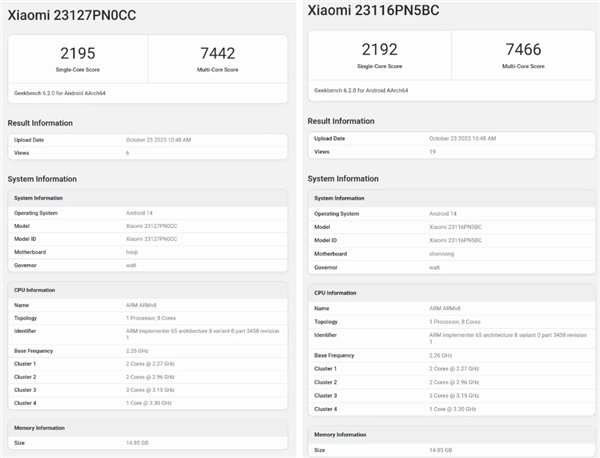Select the 2192 single-core score
The width and height of the screenshot is (600, 458).
pos(380,49)
